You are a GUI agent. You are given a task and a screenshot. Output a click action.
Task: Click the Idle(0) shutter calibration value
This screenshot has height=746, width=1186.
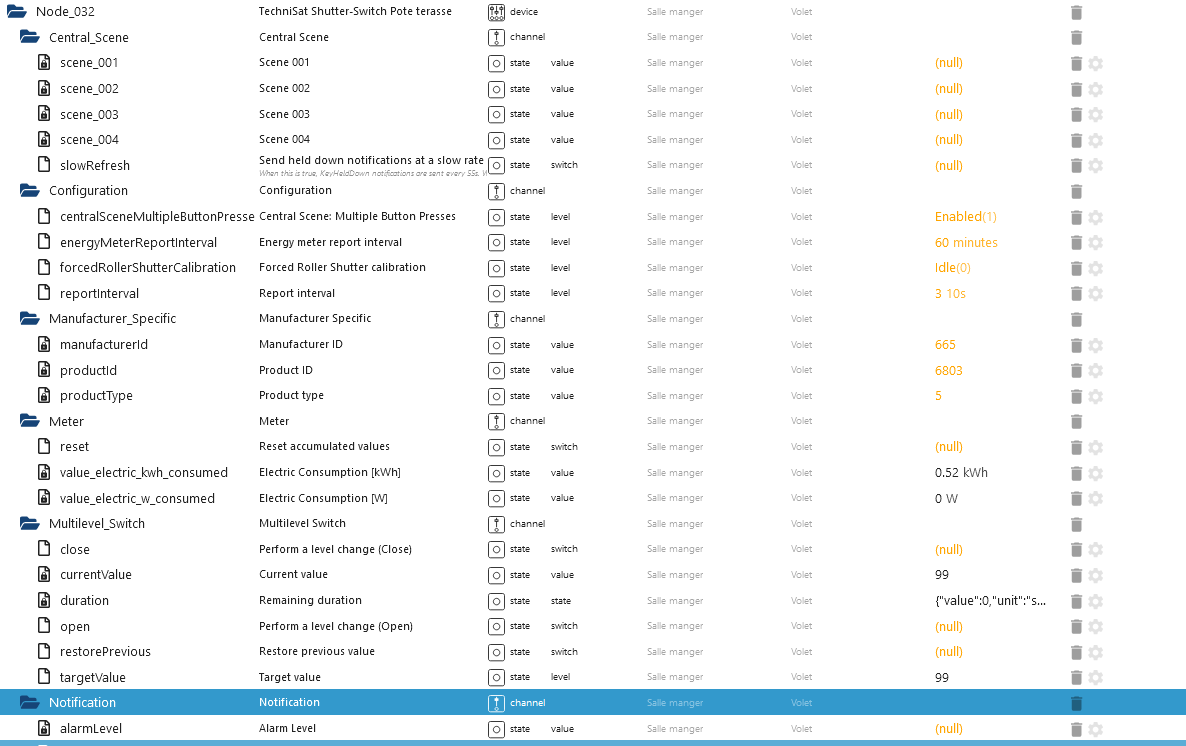952,268
